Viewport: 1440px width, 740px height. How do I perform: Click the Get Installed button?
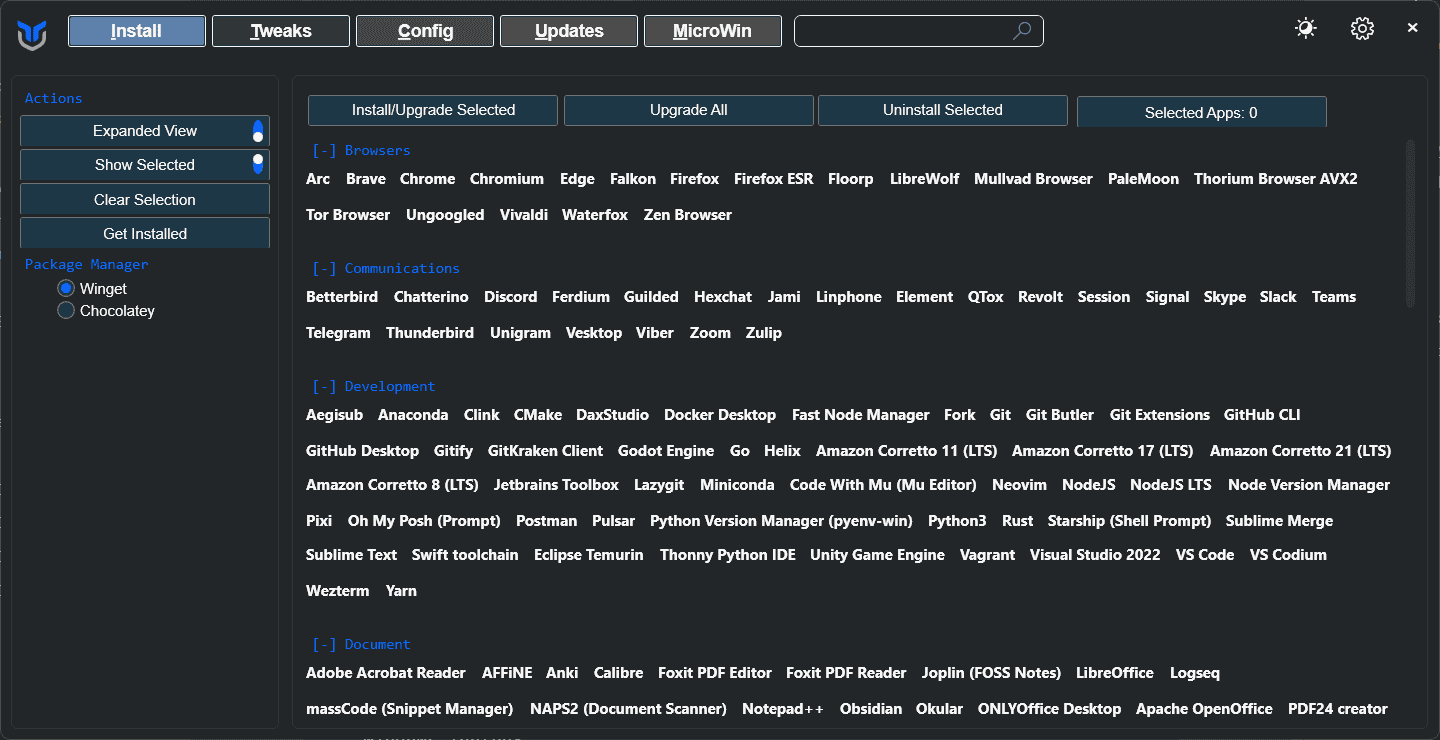click(x=145, y=234)
